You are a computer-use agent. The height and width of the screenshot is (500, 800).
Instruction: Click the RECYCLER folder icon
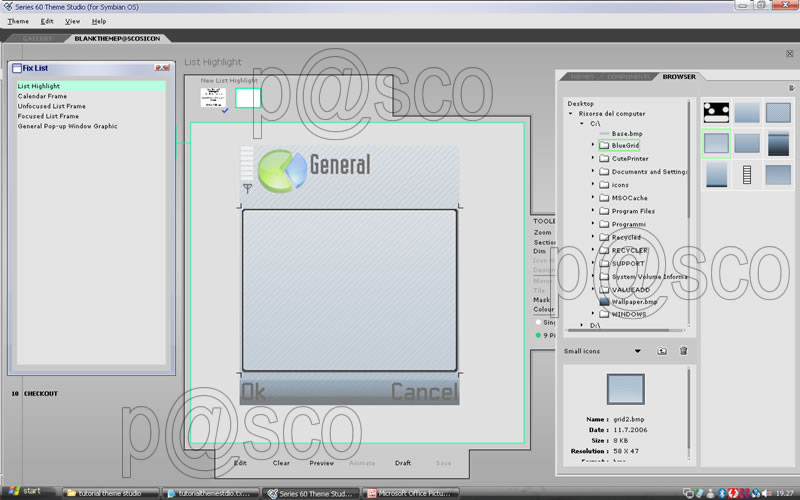tap(604, 250)
